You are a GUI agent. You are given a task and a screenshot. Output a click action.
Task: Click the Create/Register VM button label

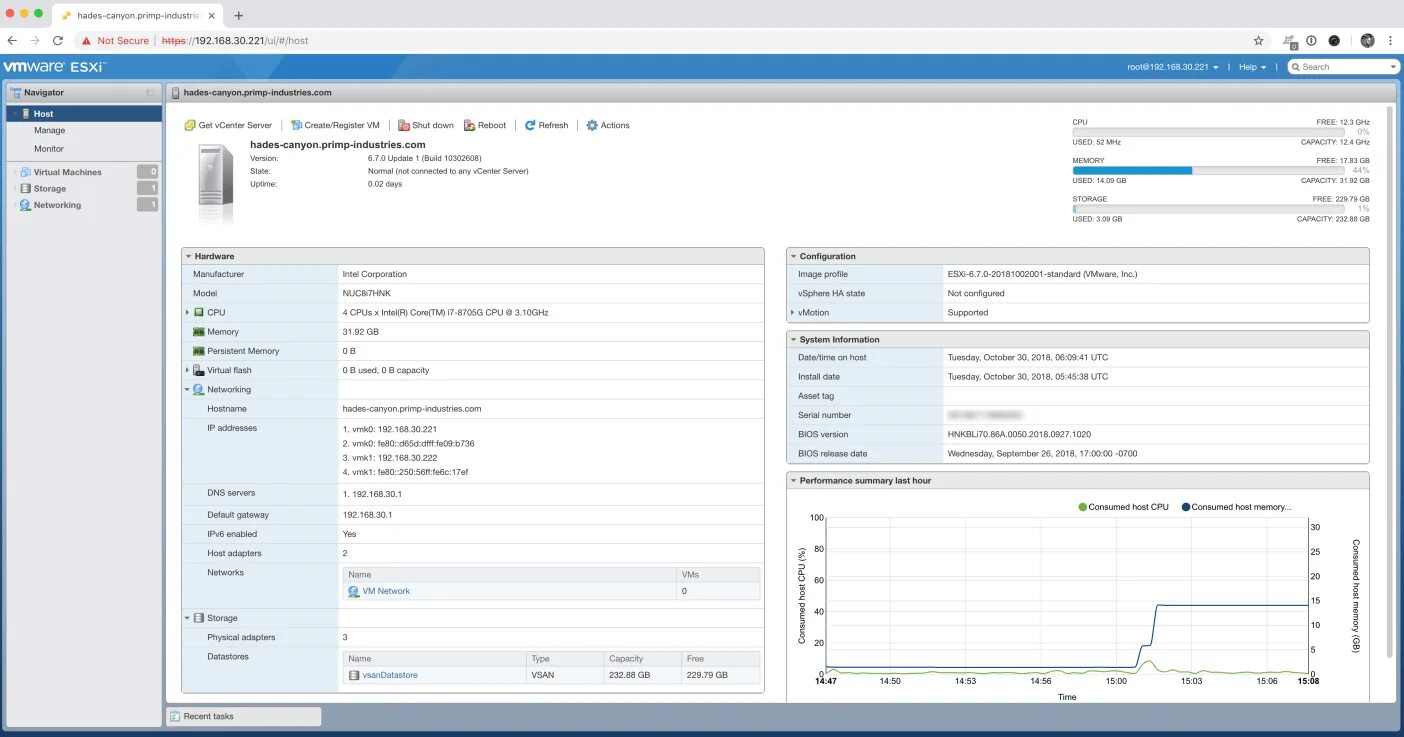(342, 125)
